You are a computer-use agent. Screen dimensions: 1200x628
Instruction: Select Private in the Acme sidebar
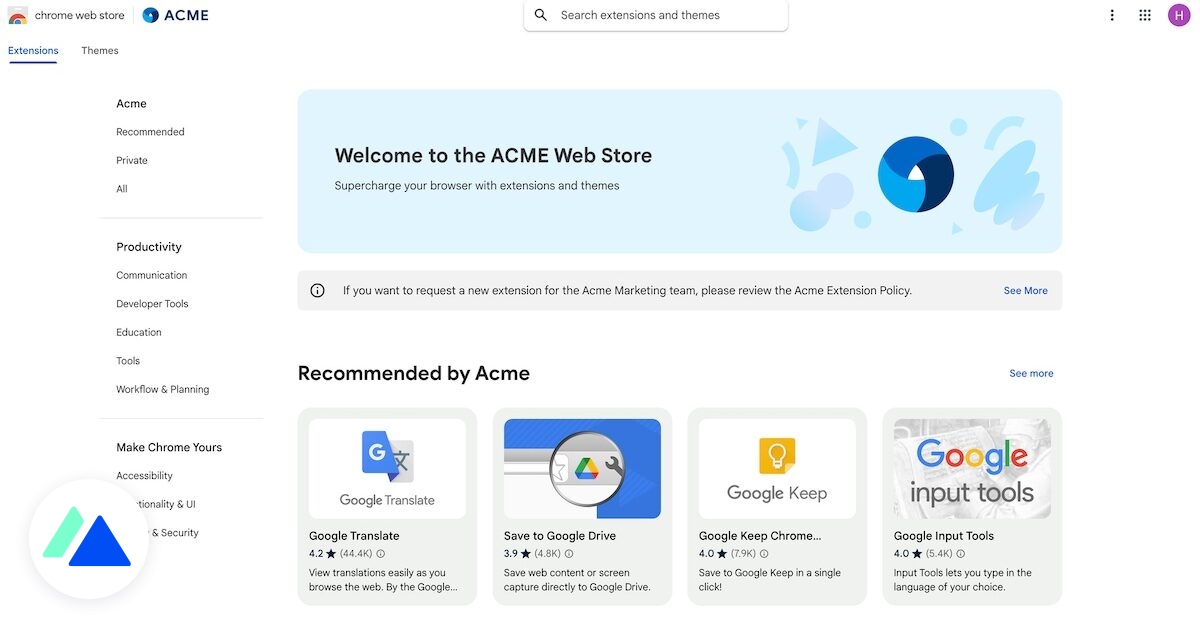(x=132, y=160)
